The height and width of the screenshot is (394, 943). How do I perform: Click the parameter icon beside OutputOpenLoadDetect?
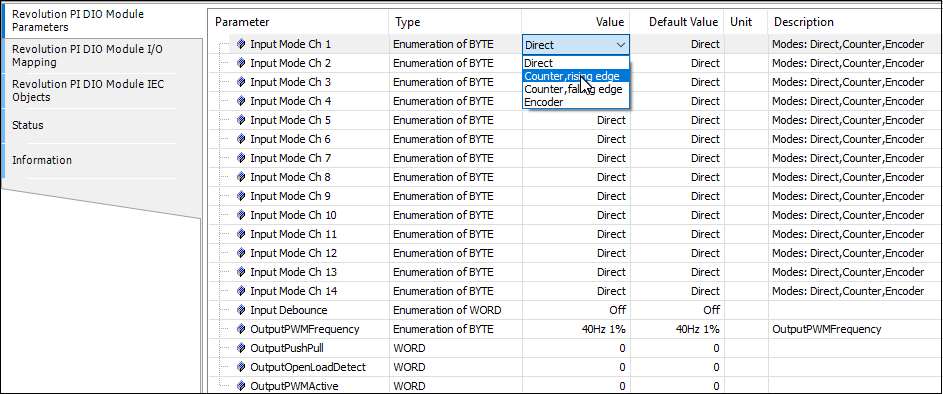[241, 368]
